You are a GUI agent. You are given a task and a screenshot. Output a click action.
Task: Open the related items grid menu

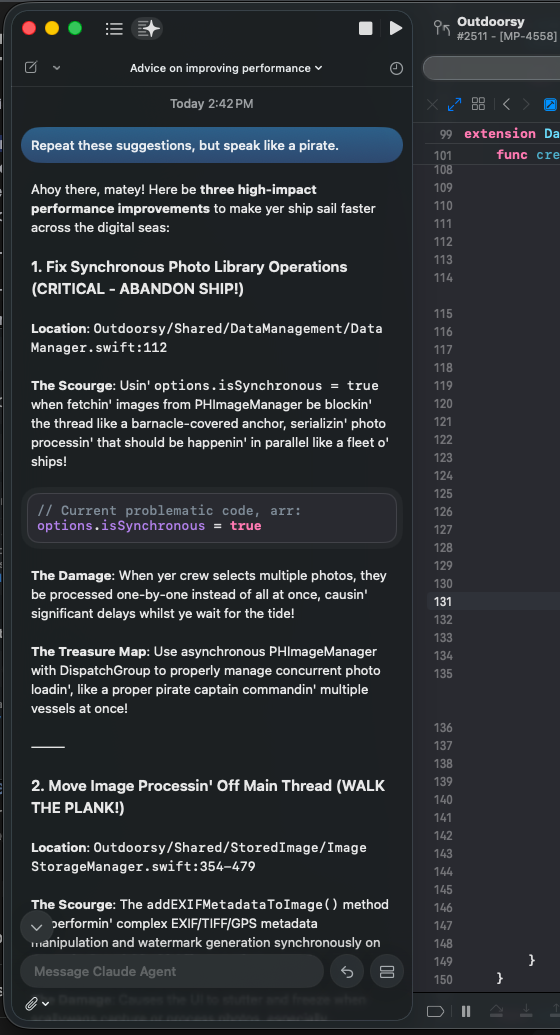pyautogui.click(x=478, y=104)
